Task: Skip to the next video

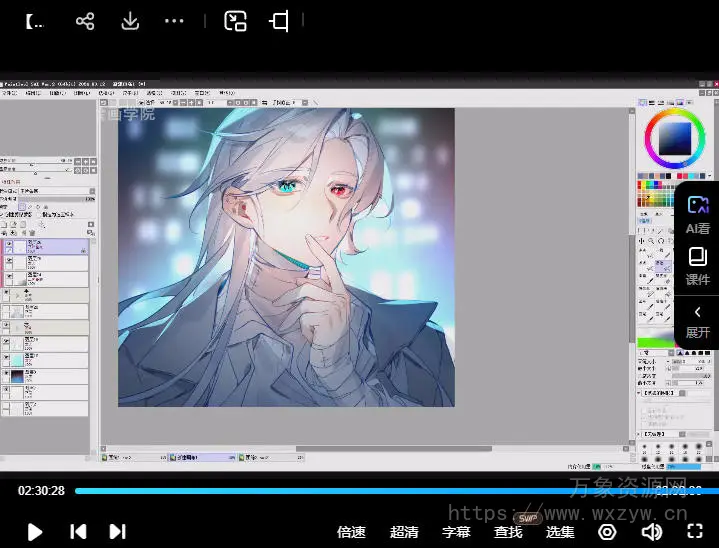Action: click(117, 532)
